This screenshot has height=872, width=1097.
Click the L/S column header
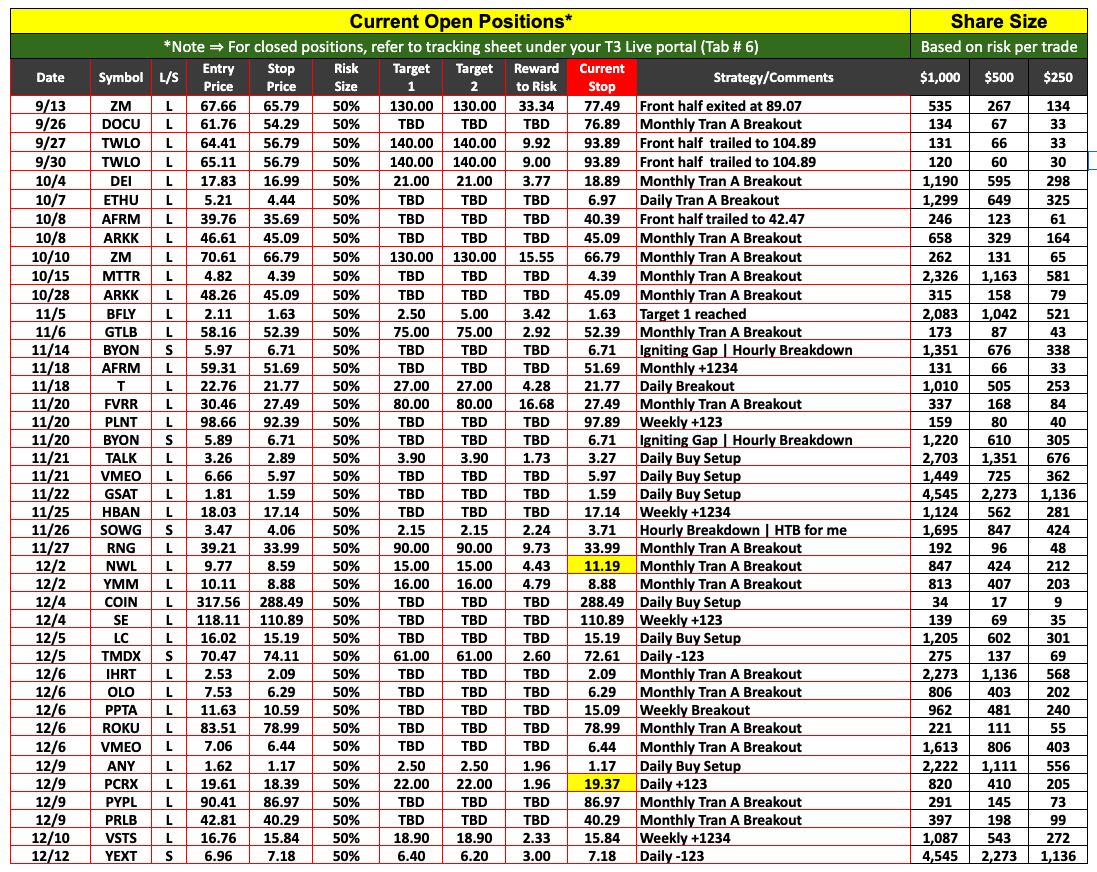[166, 77]
